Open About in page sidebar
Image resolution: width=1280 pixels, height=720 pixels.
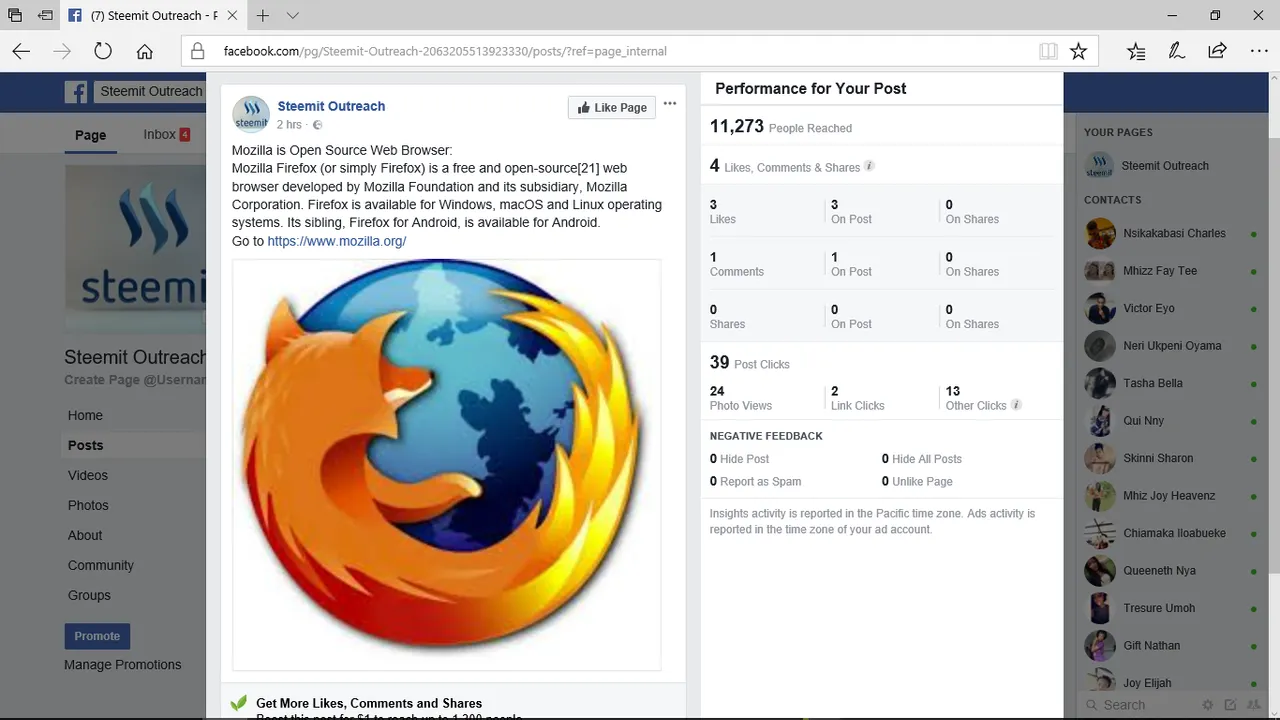pos(85,535)
